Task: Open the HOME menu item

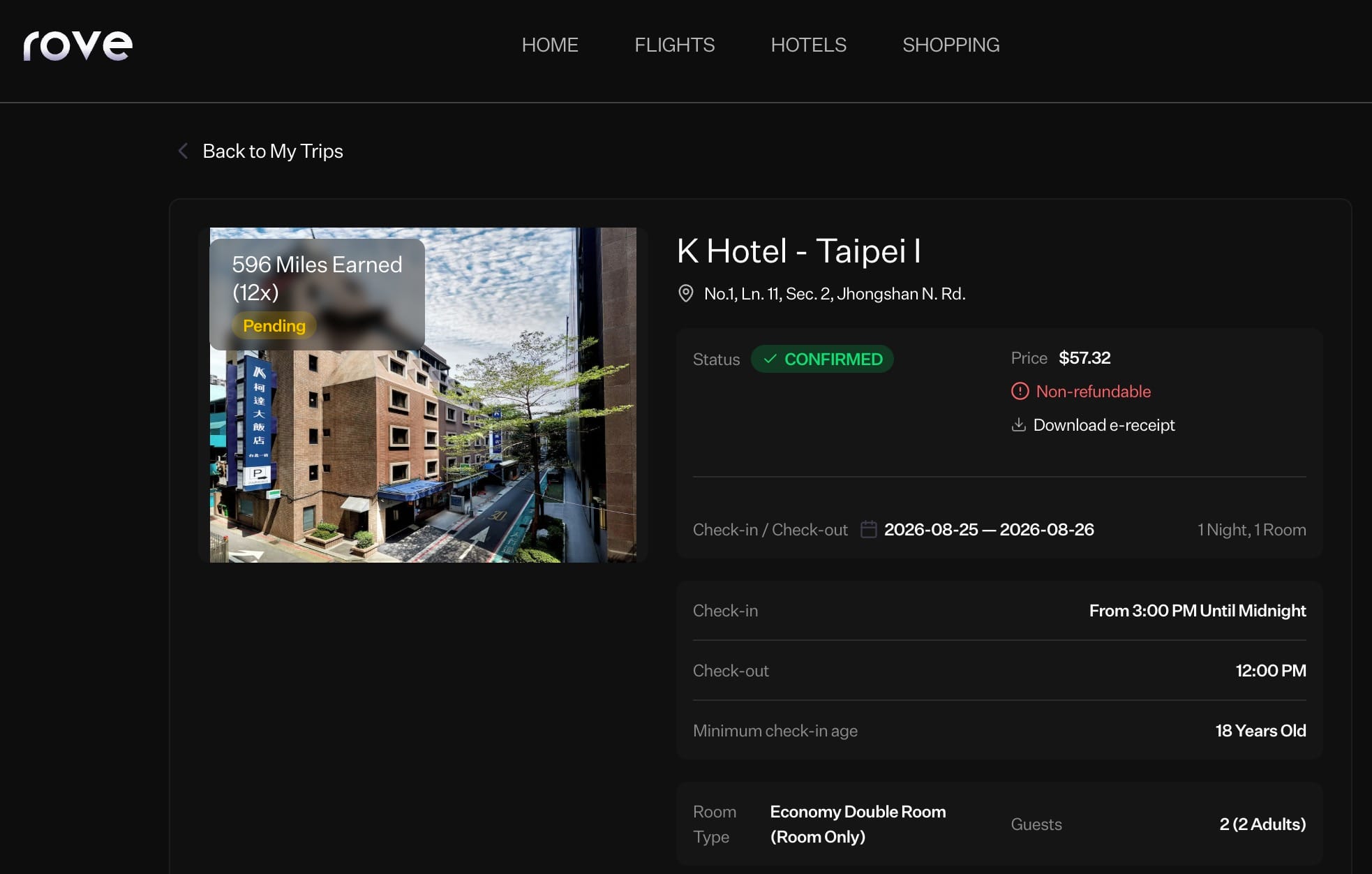Action: [x=550, y=45]
